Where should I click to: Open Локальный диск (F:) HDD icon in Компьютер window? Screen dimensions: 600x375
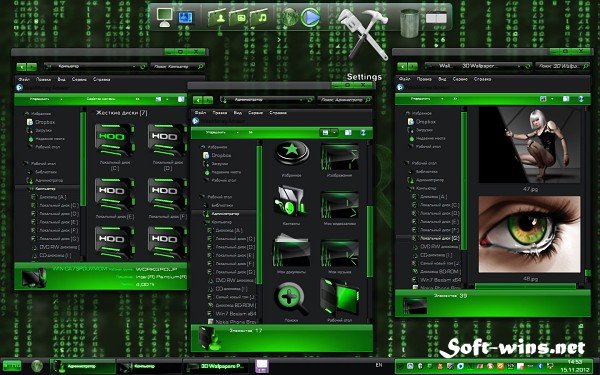[167, 194]
